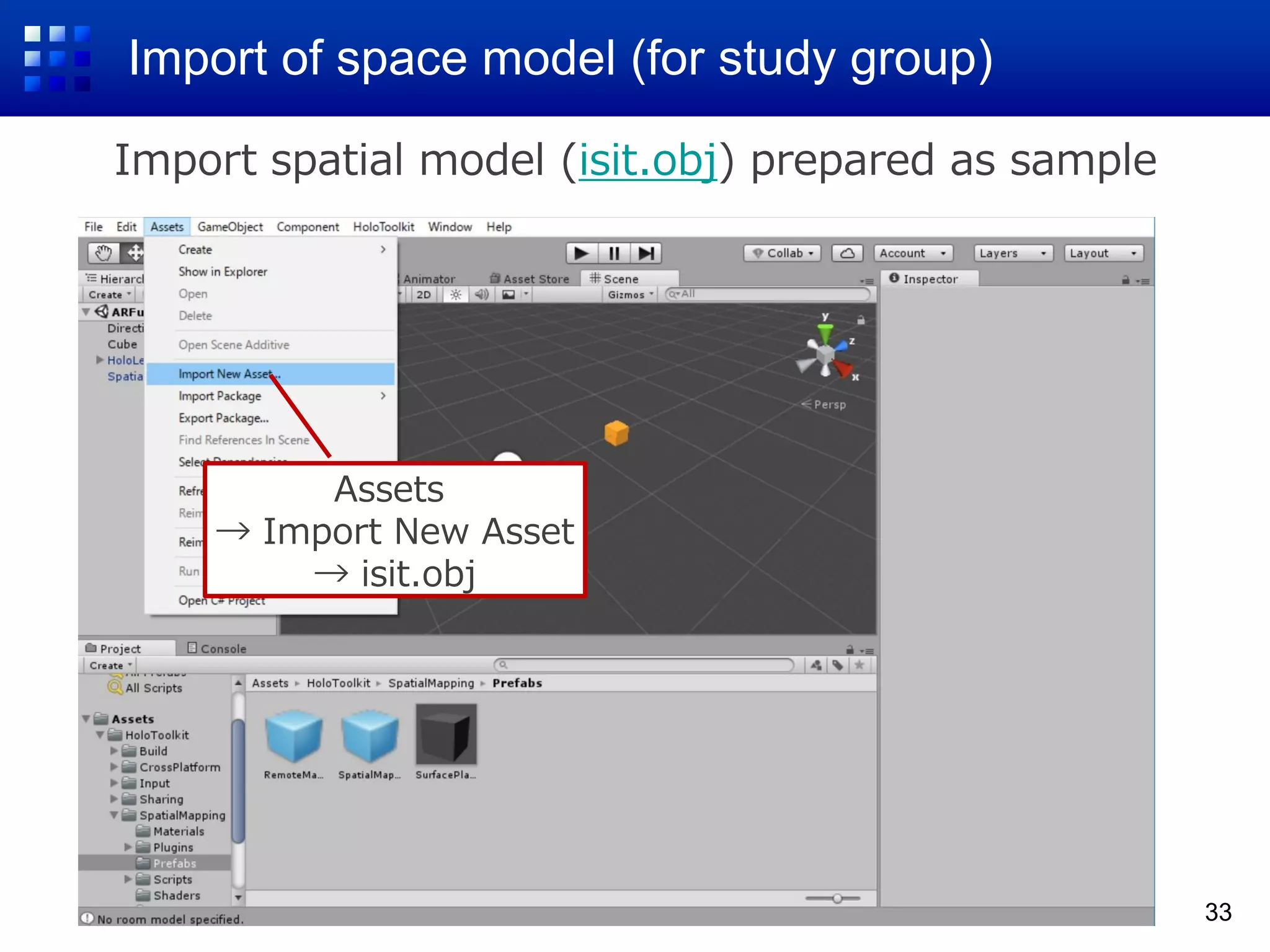Select Cube in the Hierarchy
Screen dimensions: 1270x952
point(122,344)
